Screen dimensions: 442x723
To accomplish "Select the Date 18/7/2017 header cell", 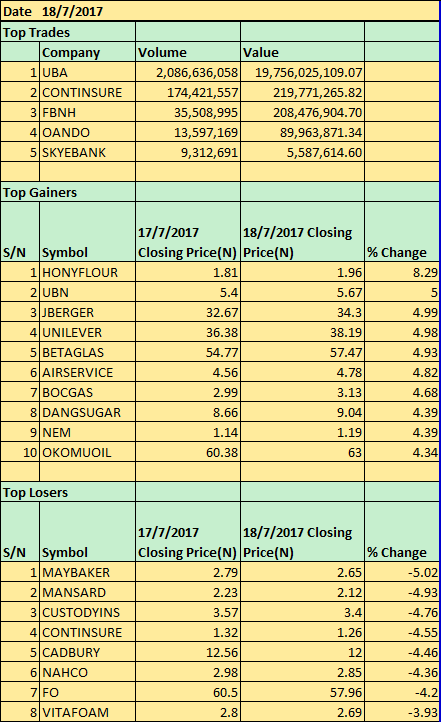I will pyautogui.click(x=220, y=11).
